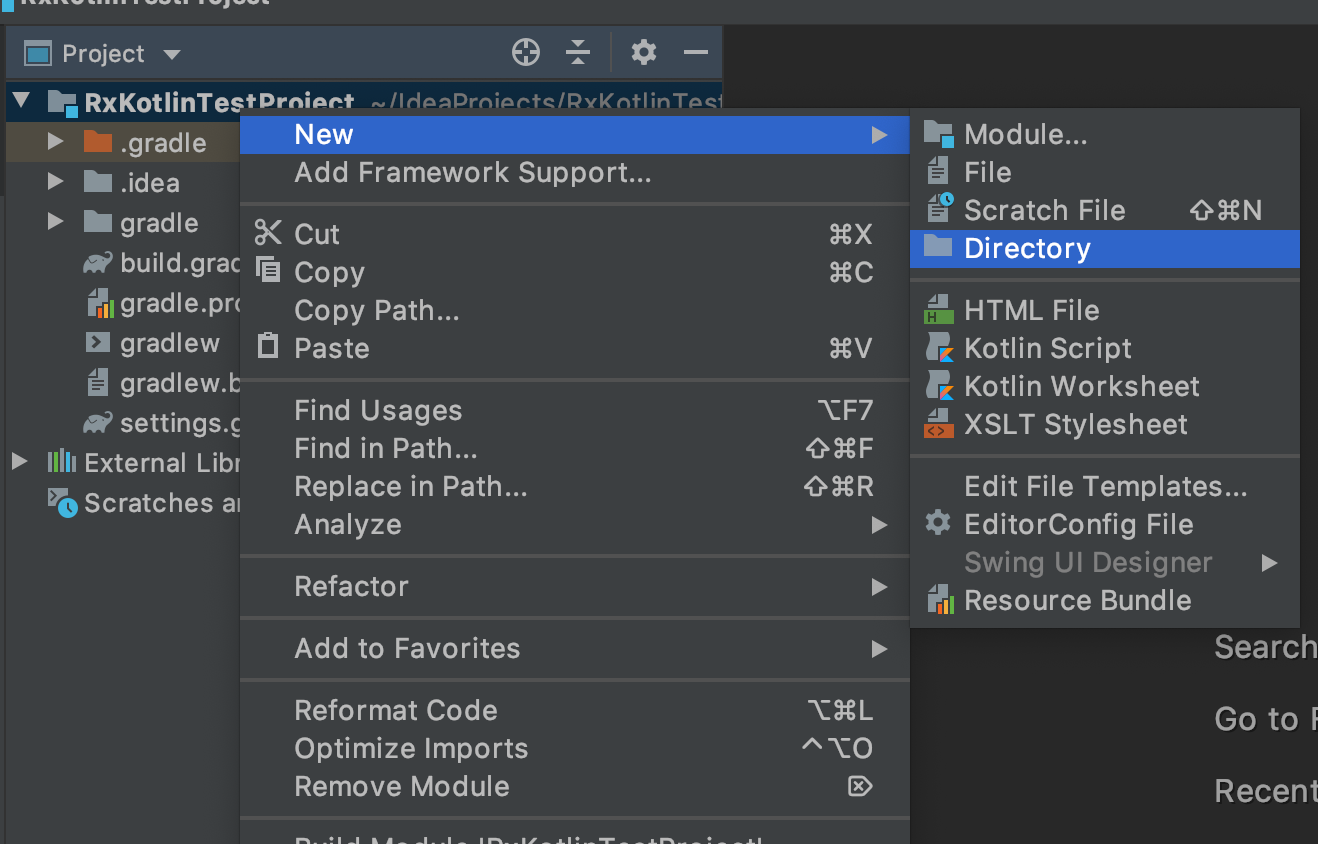Viewport: 1318px width, 844px height.
Task: Expand the .gradle folder arrow
Action: tap(56, 143)
